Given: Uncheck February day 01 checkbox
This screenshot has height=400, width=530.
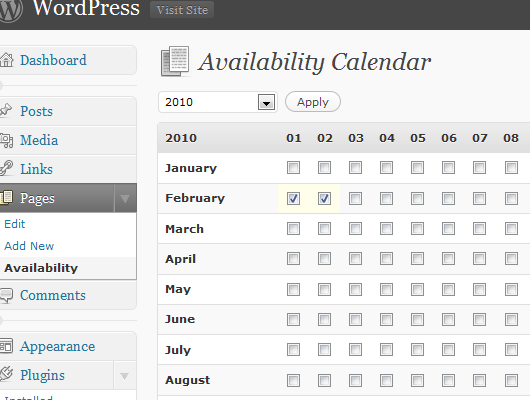Looking at the screenshot, I should coord(293,198).
